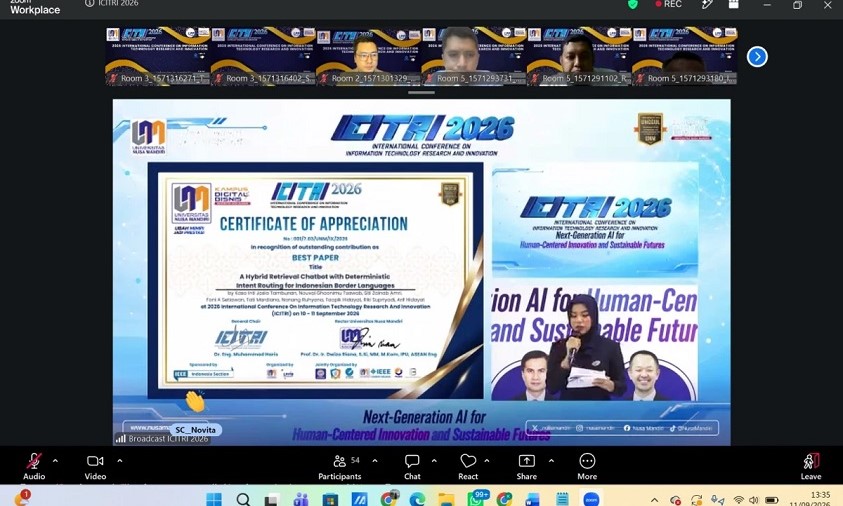Viewport: 843px width, 506px height.
Task: Open the taskbar widget with notification badge 1
Action: [22, 498]
